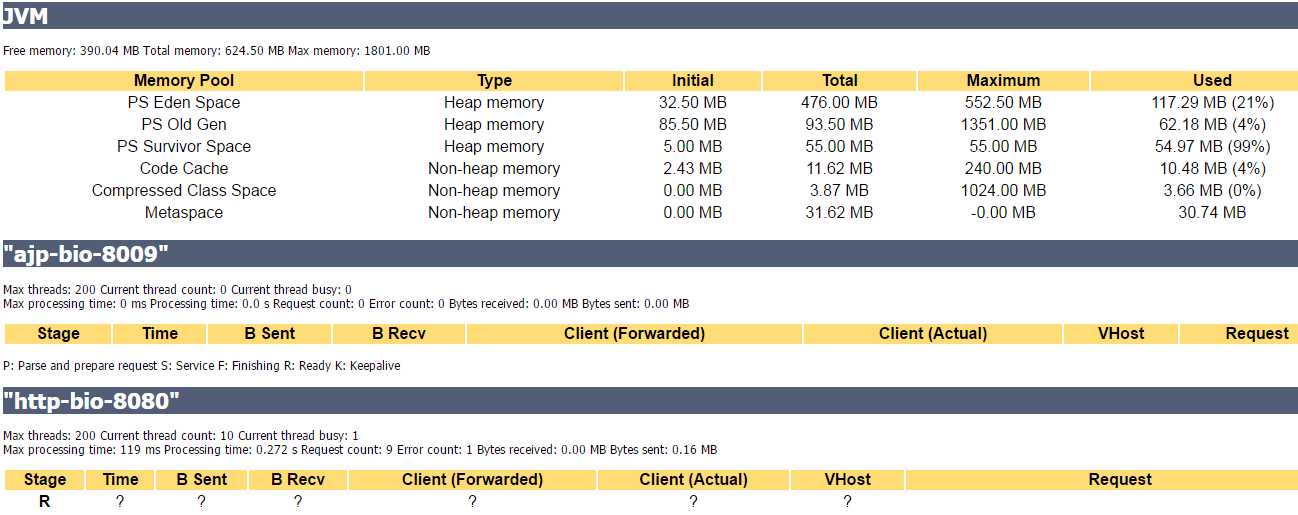
Task: Click the "http-bio-8080" section heading
Action: [91, 401]
